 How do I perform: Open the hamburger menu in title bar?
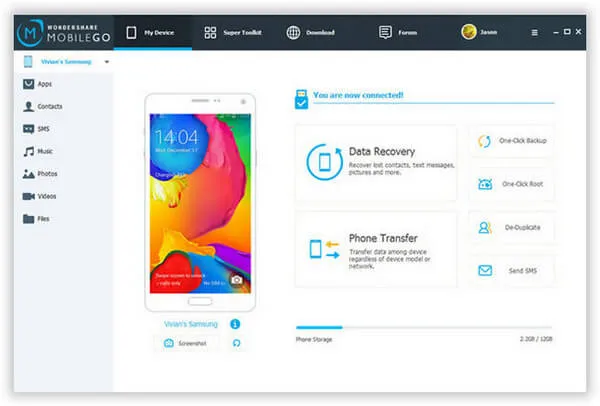[534, 32]
